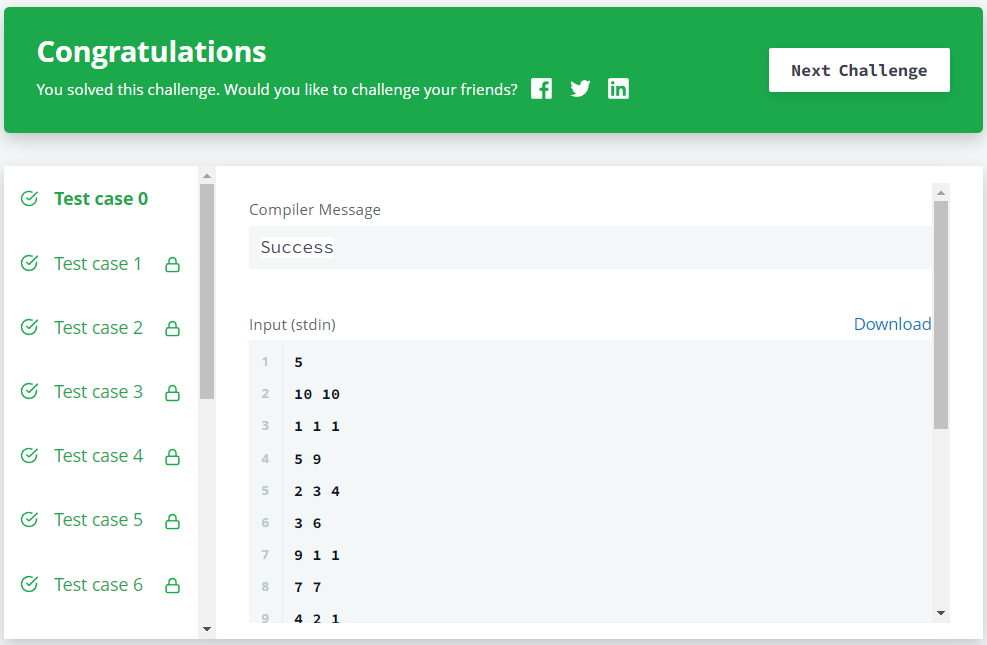Click output panel scrollbar thumb
The image size is (987, 645).
(x=941, y=315)
